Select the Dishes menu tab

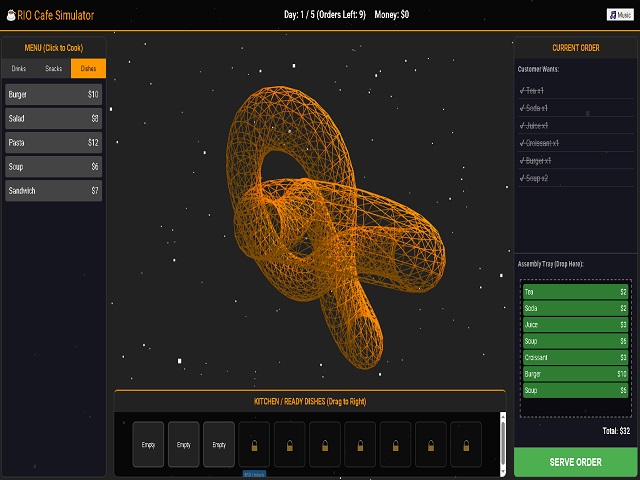click(x=88, y=68)
